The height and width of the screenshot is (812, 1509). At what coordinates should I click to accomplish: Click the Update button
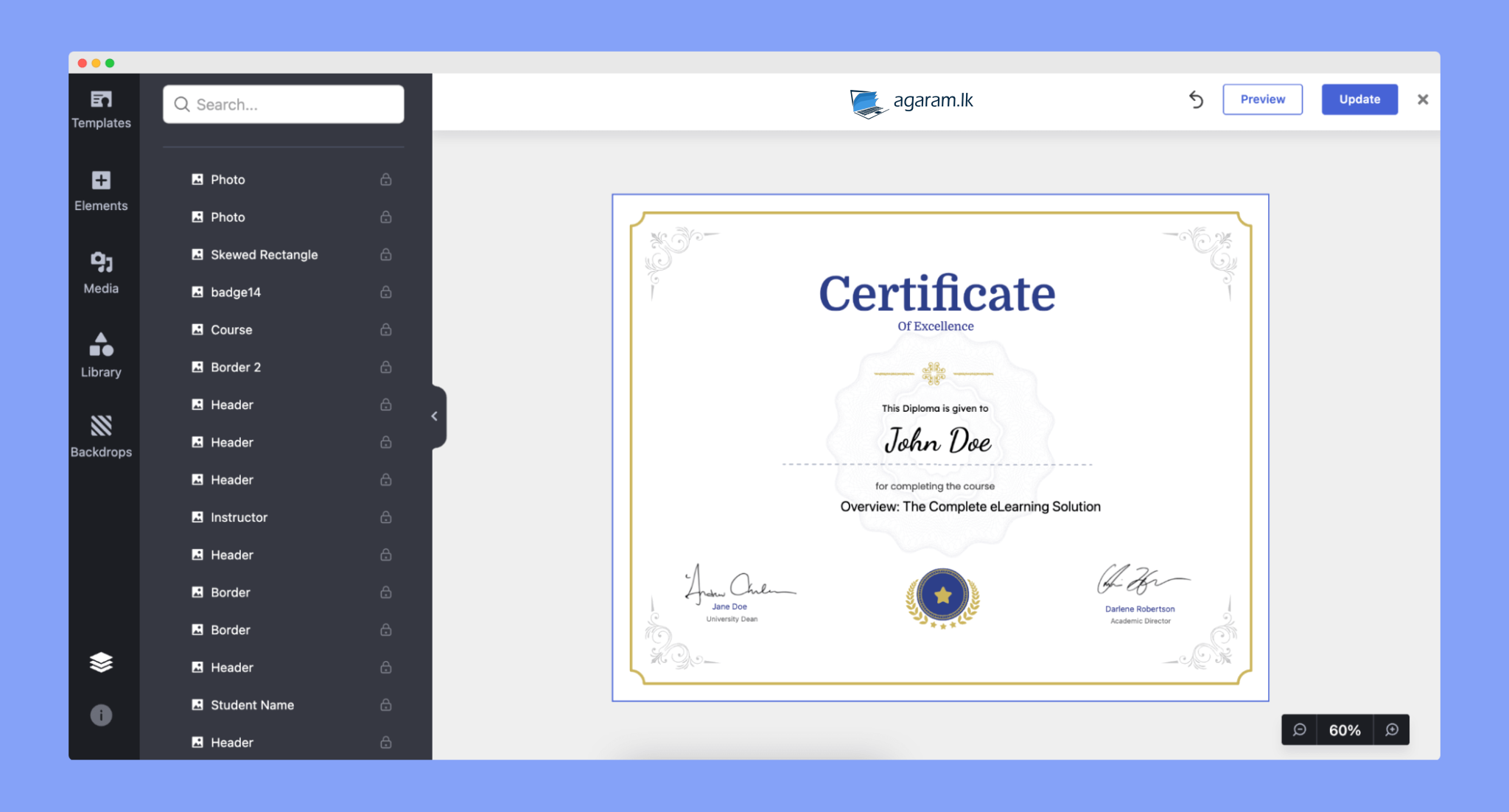click(x=1359, y=99)
